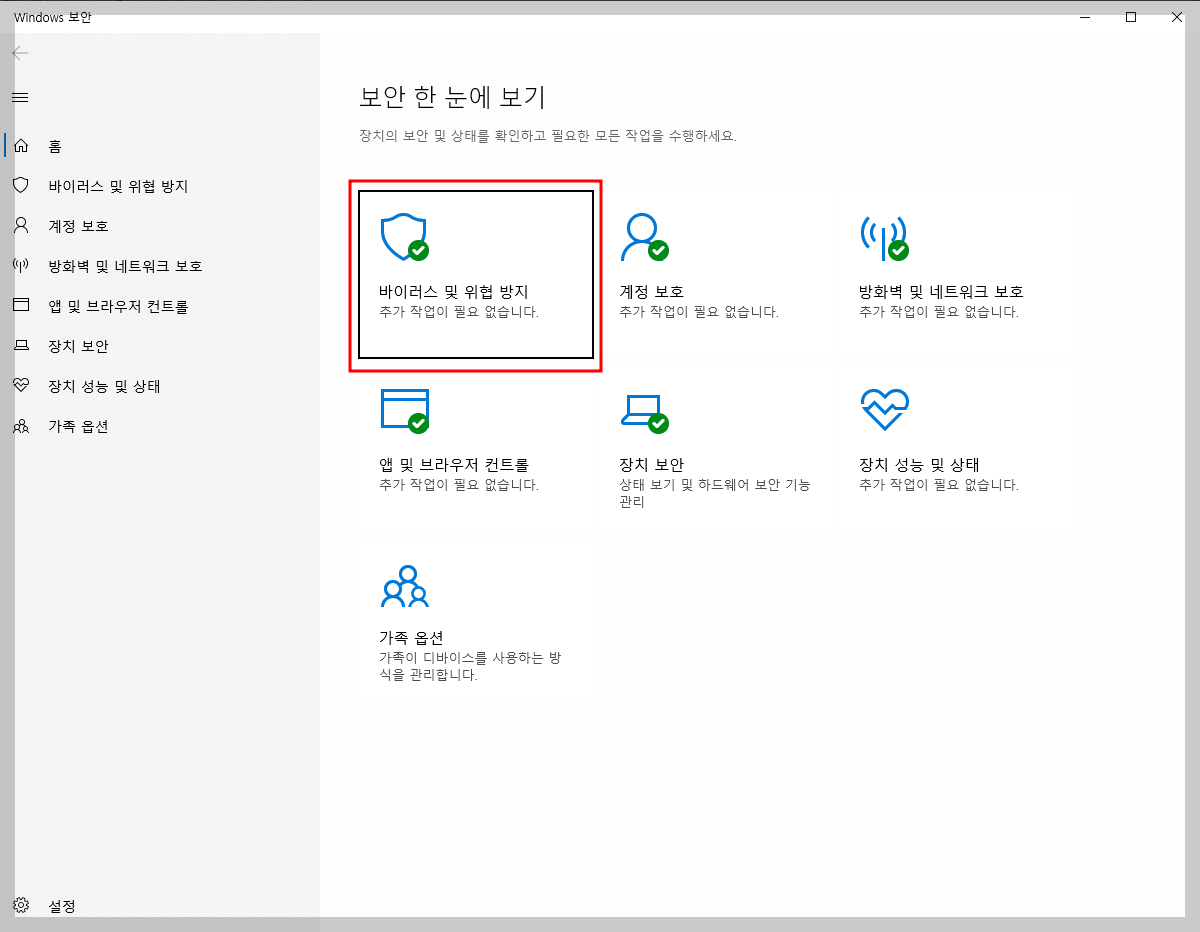Click '가족이 디바이스를 사용하는 방식을 관리합니다.' text

pos(472,666)
